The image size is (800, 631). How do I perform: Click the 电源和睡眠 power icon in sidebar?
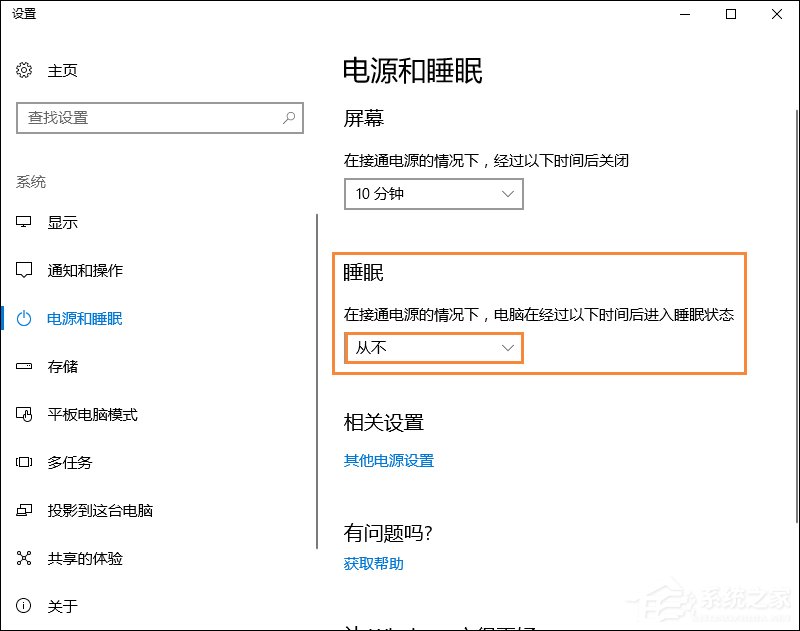(x=22, y=318)
